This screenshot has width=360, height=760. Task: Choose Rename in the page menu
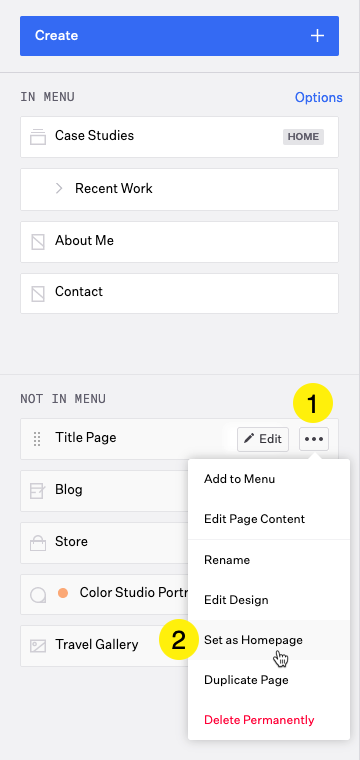227,560
